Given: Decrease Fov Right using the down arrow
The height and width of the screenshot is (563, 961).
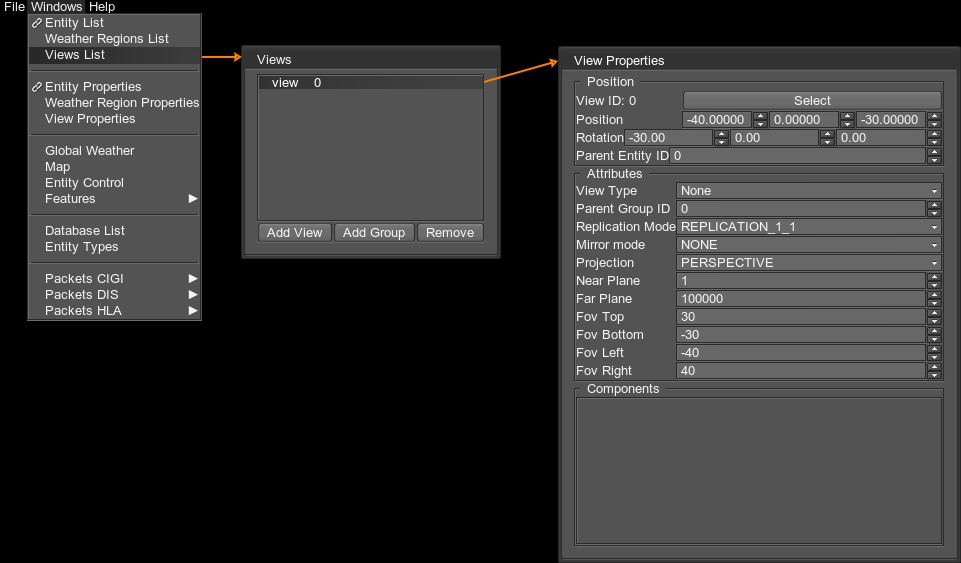Looking at the screenshot, I should click(934, 375).
